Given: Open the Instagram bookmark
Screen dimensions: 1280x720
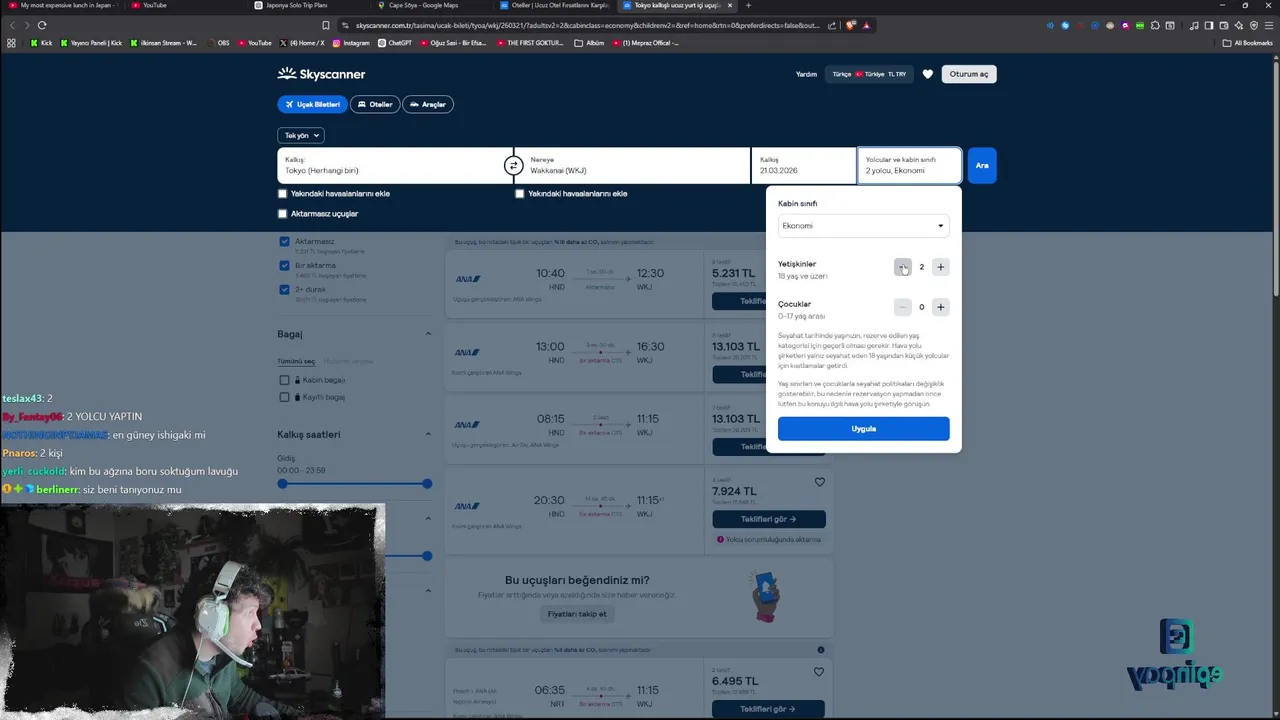Looking at the screenshot, I should [x=351, y=43].
